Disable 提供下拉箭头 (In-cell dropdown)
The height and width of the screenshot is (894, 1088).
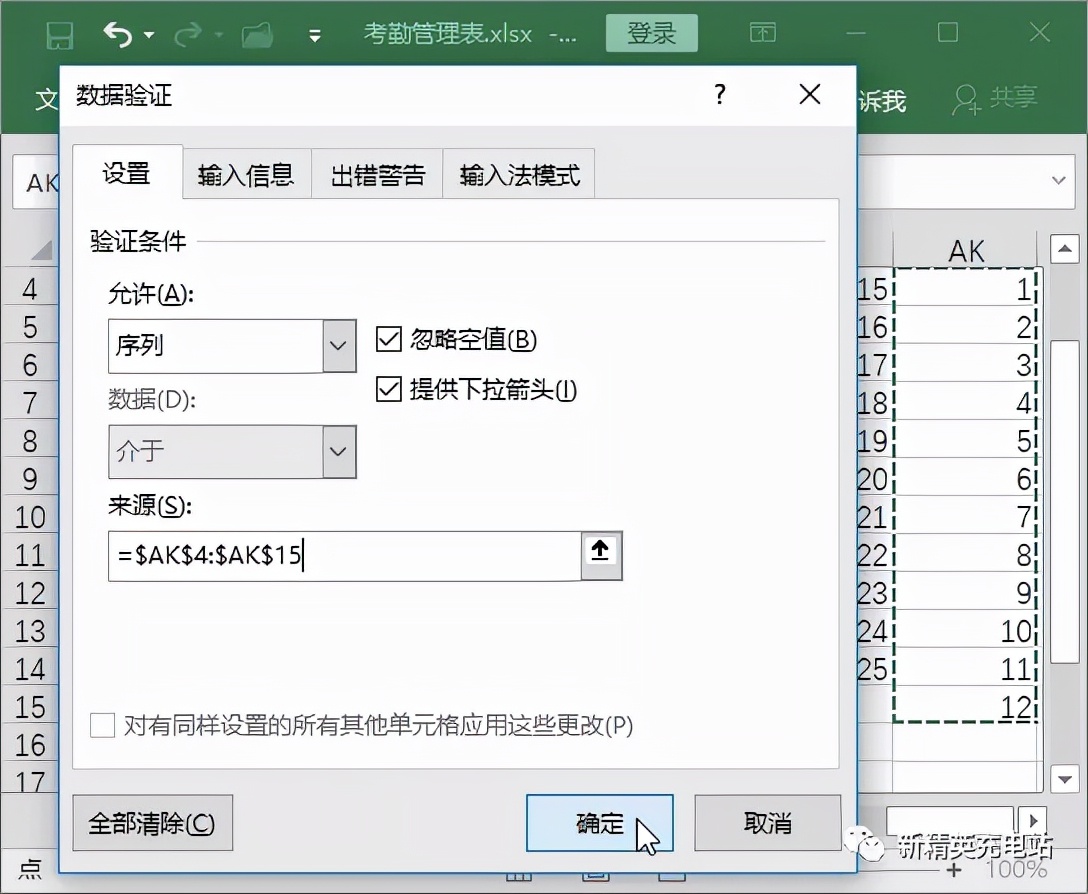coord(388,391)
